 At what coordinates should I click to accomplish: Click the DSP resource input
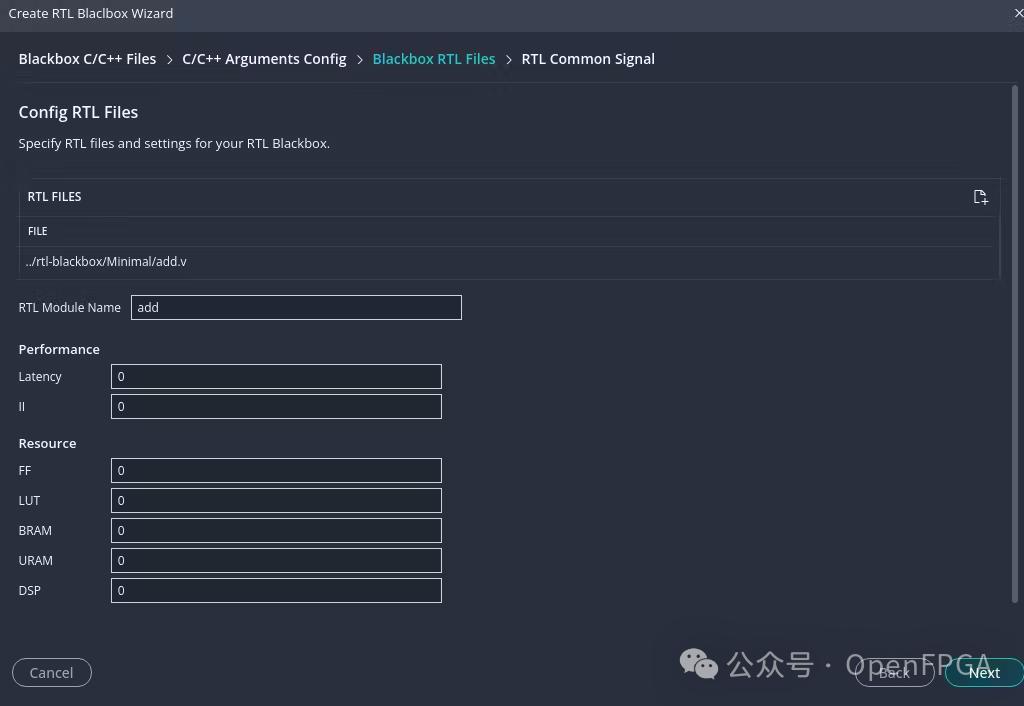[x=276, y=591]
